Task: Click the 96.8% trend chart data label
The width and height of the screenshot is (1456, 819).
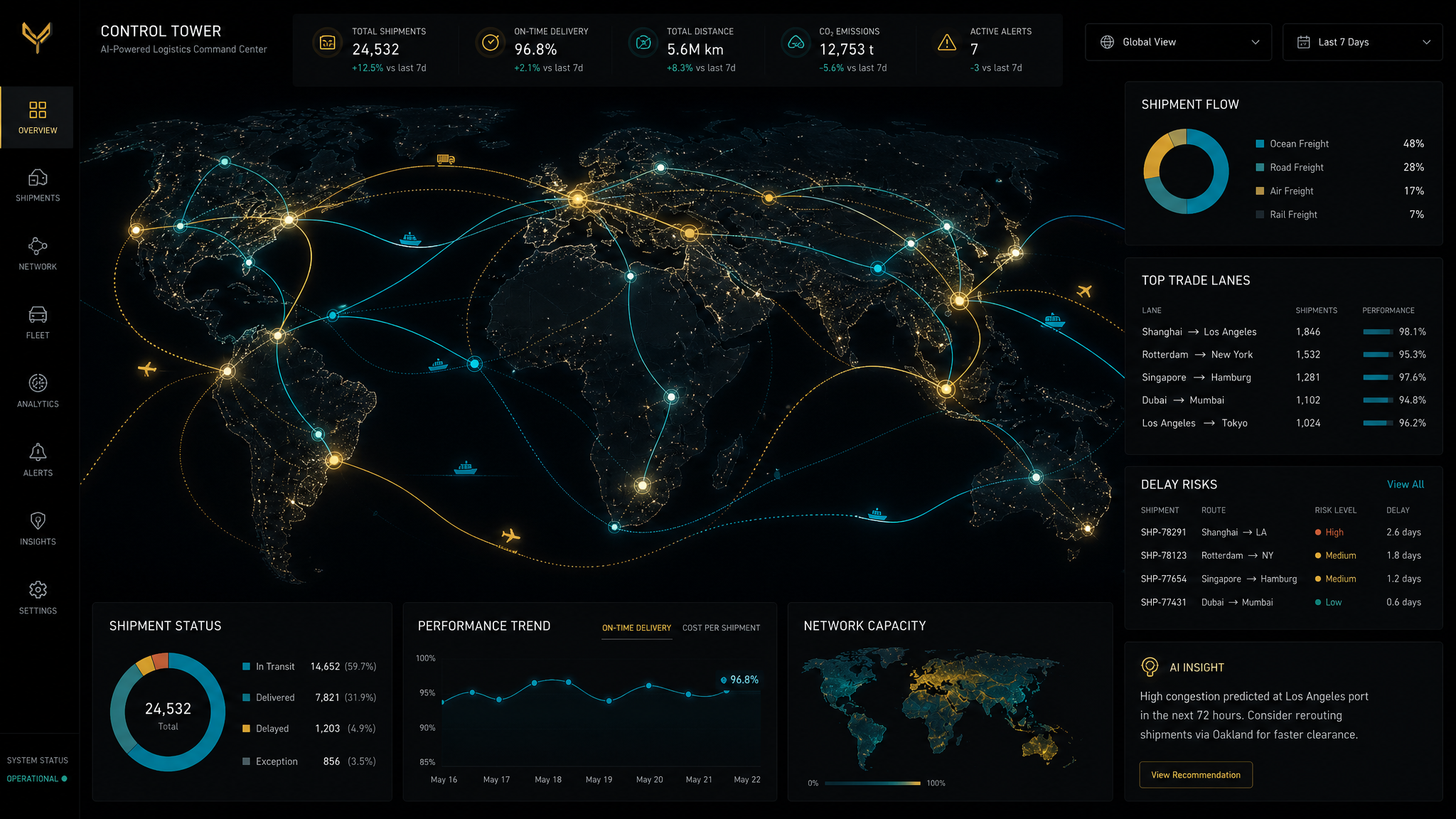Action: tap(739, 680)
